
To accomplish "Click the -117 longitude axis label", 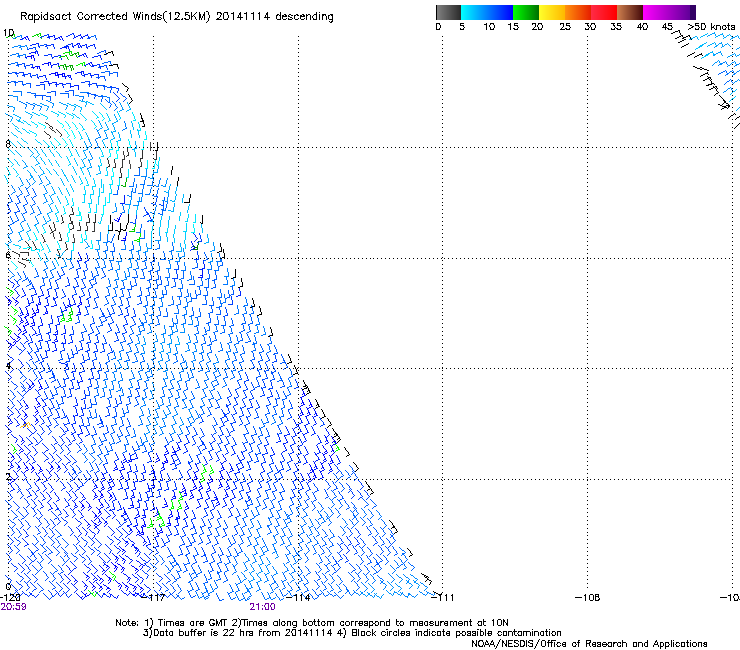I will [153, 598].
